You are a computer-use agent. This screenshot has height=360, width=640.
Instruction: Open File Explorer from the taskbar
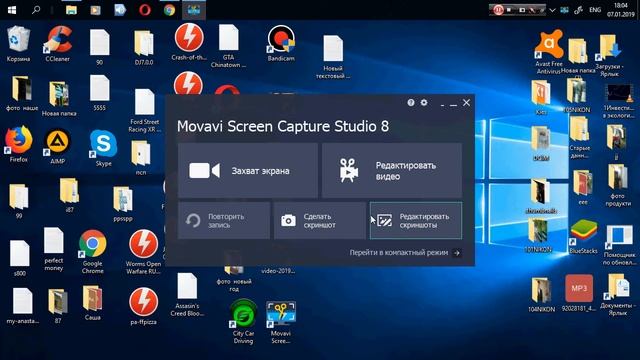[x=71, y=10]
